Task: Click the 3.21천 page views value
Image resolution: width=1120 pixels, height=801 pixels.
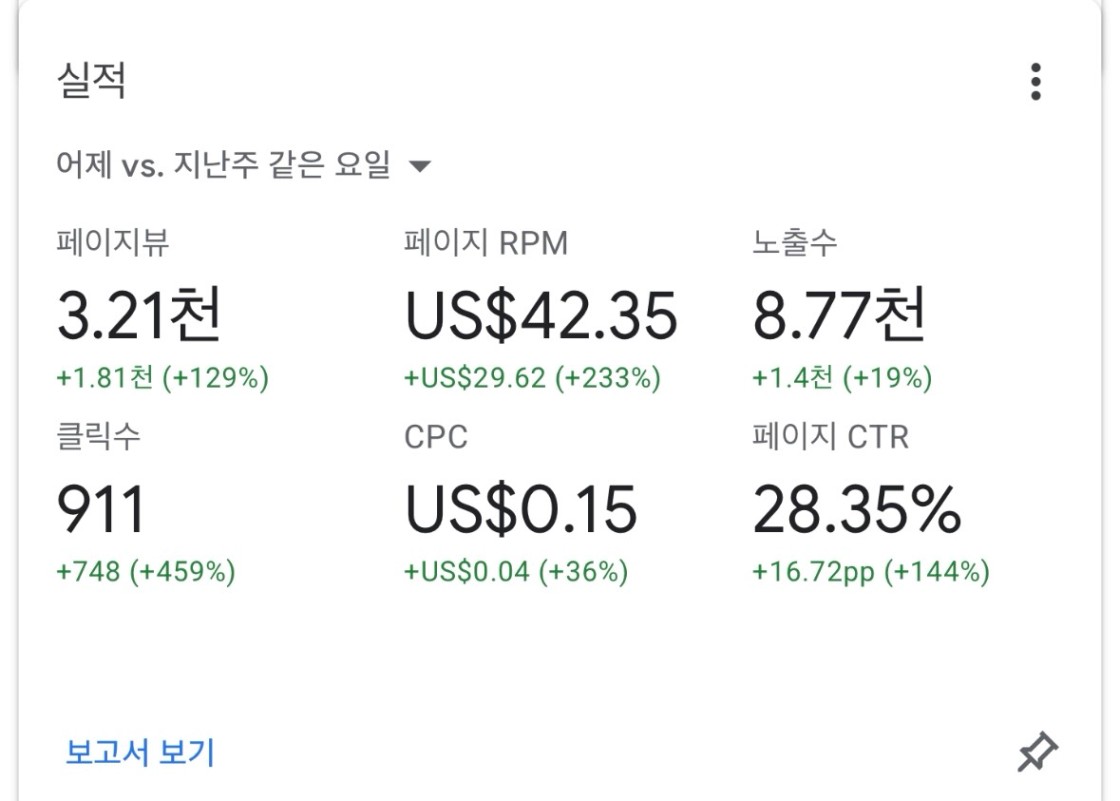Action: pos(139,315)
